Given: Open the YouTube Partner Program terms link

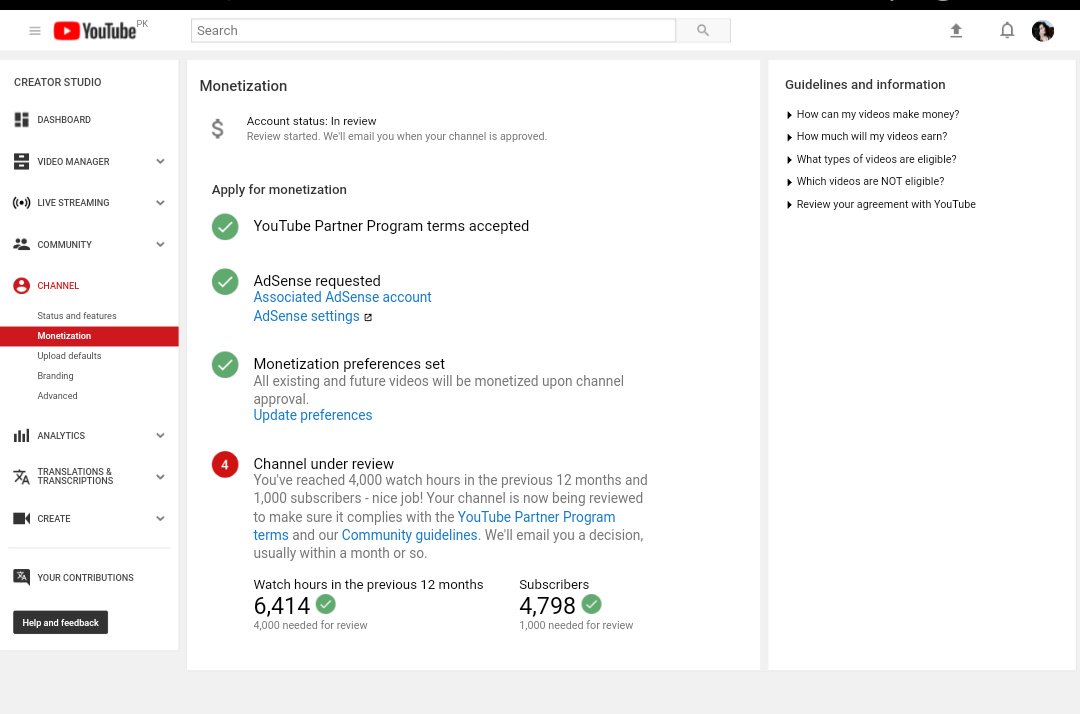Looking at the screenshot, I should pos(536,517).
